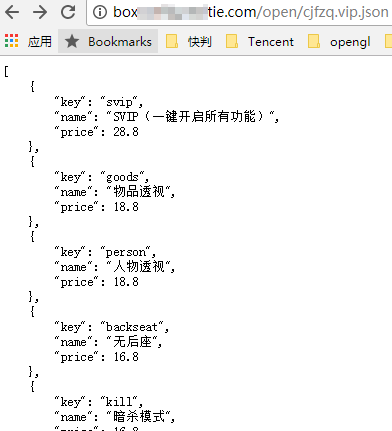Focus the address bar URL text
Screen dimensions: 392x431
click(x=251, y=12)
